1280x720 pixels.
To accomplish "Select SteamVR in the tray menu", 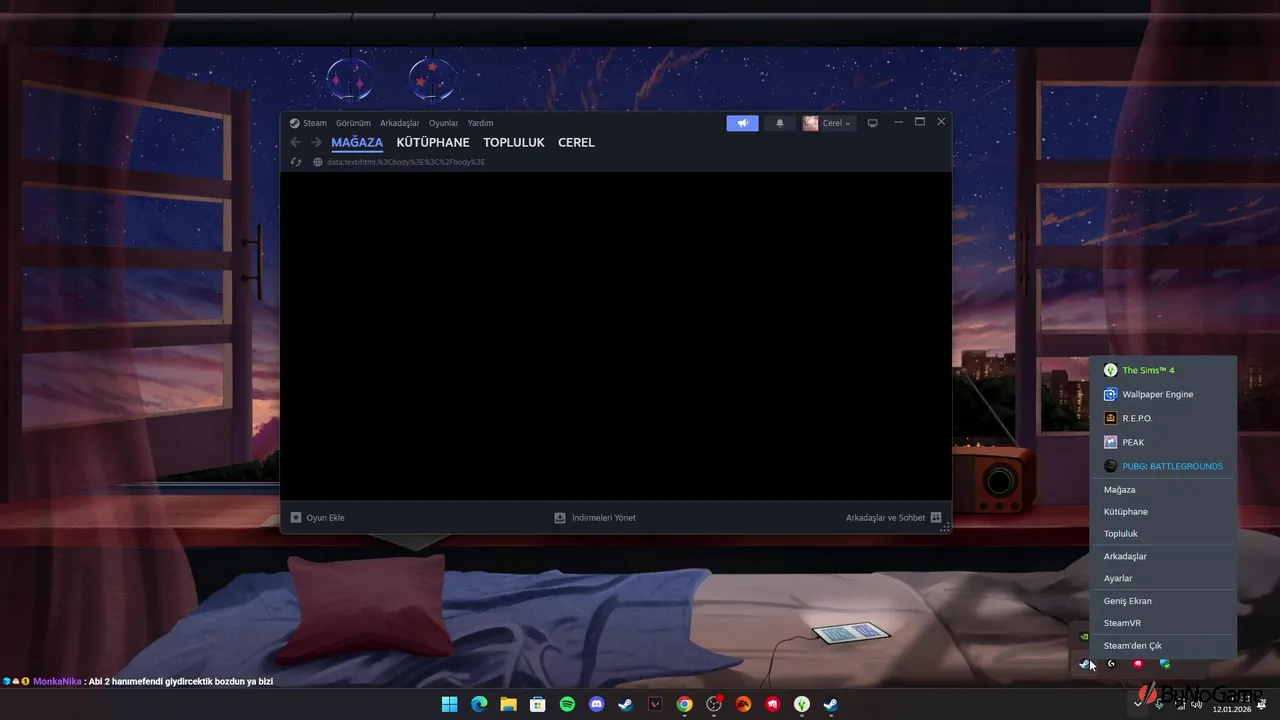I will pos(1163,623).
